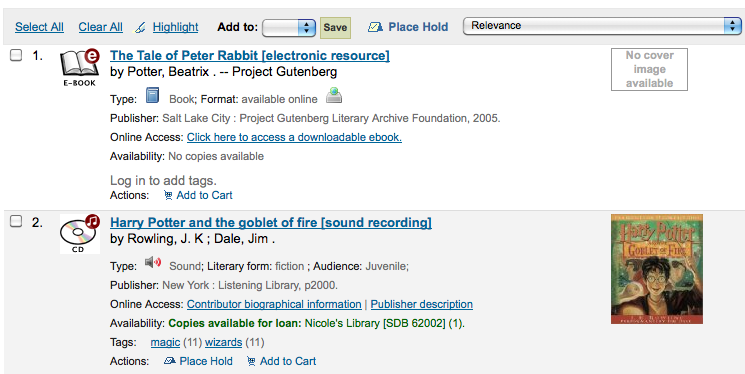Click Clear All link
The height and width of the screenshot is (374, 745).
coord(101,27)
